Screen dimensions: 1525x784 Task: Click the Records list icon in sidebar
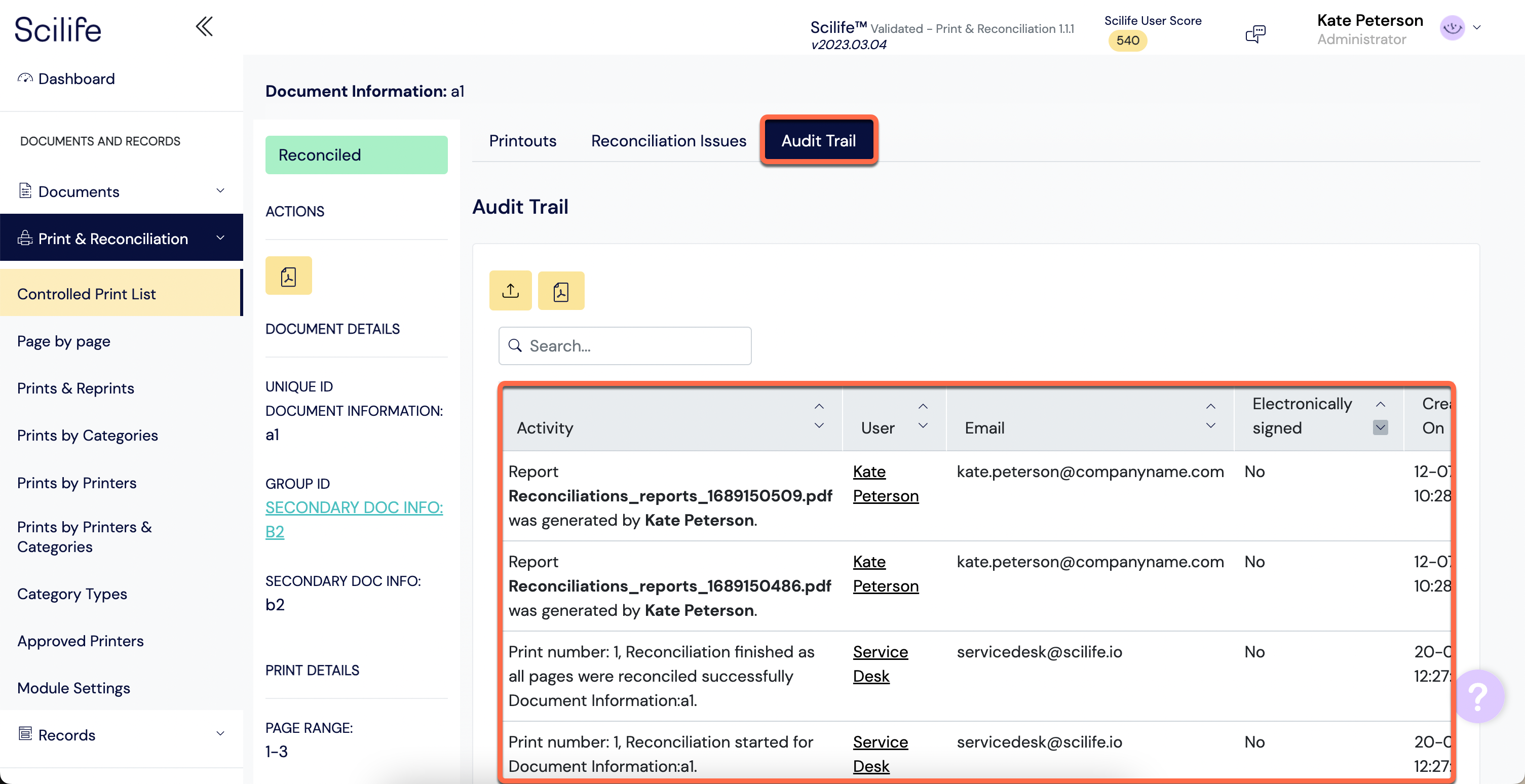point(25,734)
